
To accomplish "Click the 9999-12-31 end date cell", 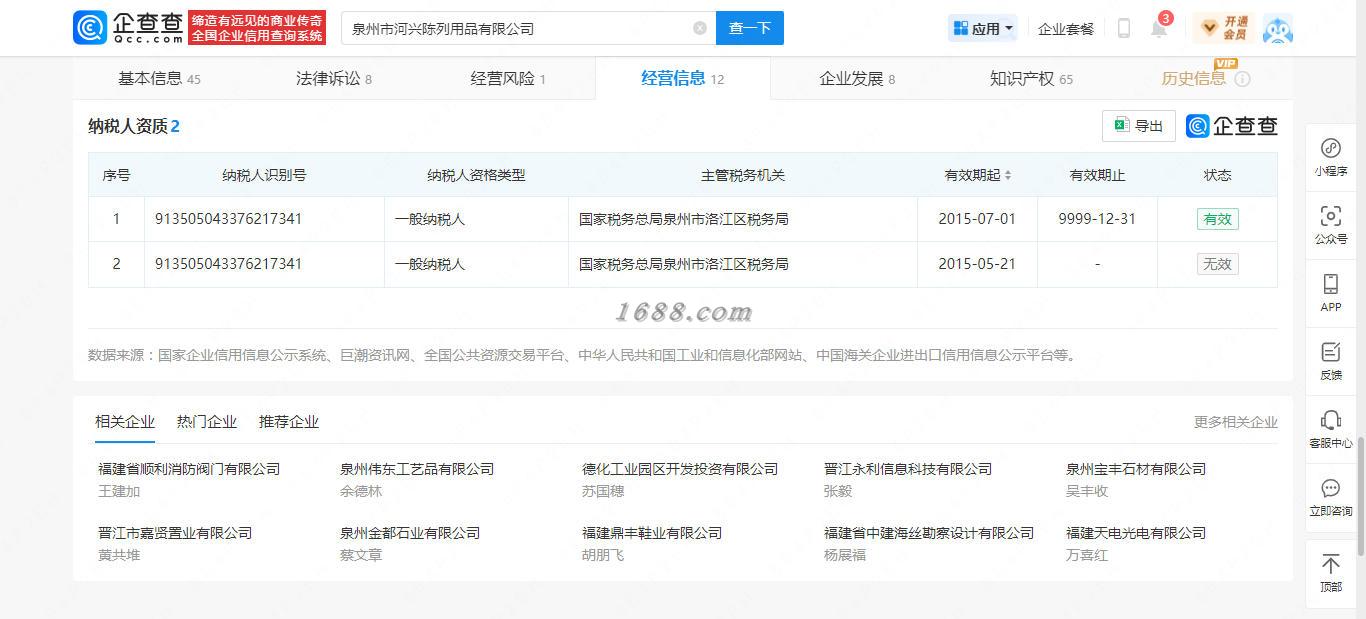I will tap(1097, 219).
